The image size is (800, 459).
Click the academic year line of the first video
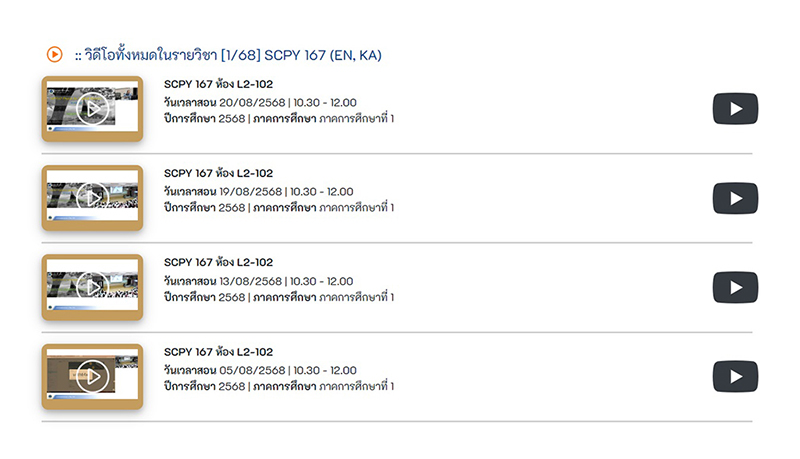point(279,119)
